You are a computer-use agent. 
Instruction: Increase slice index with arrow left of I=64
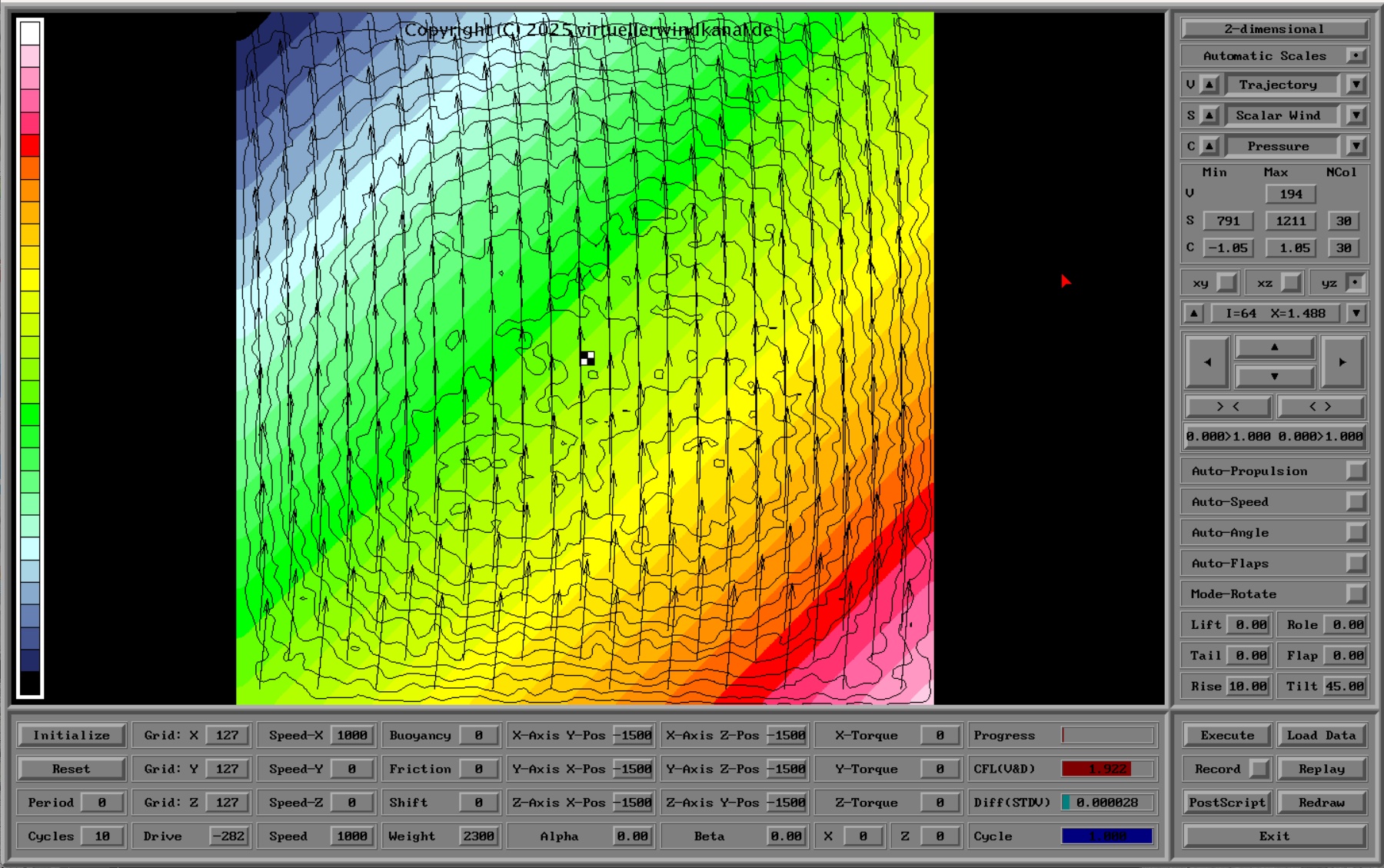1193,314
